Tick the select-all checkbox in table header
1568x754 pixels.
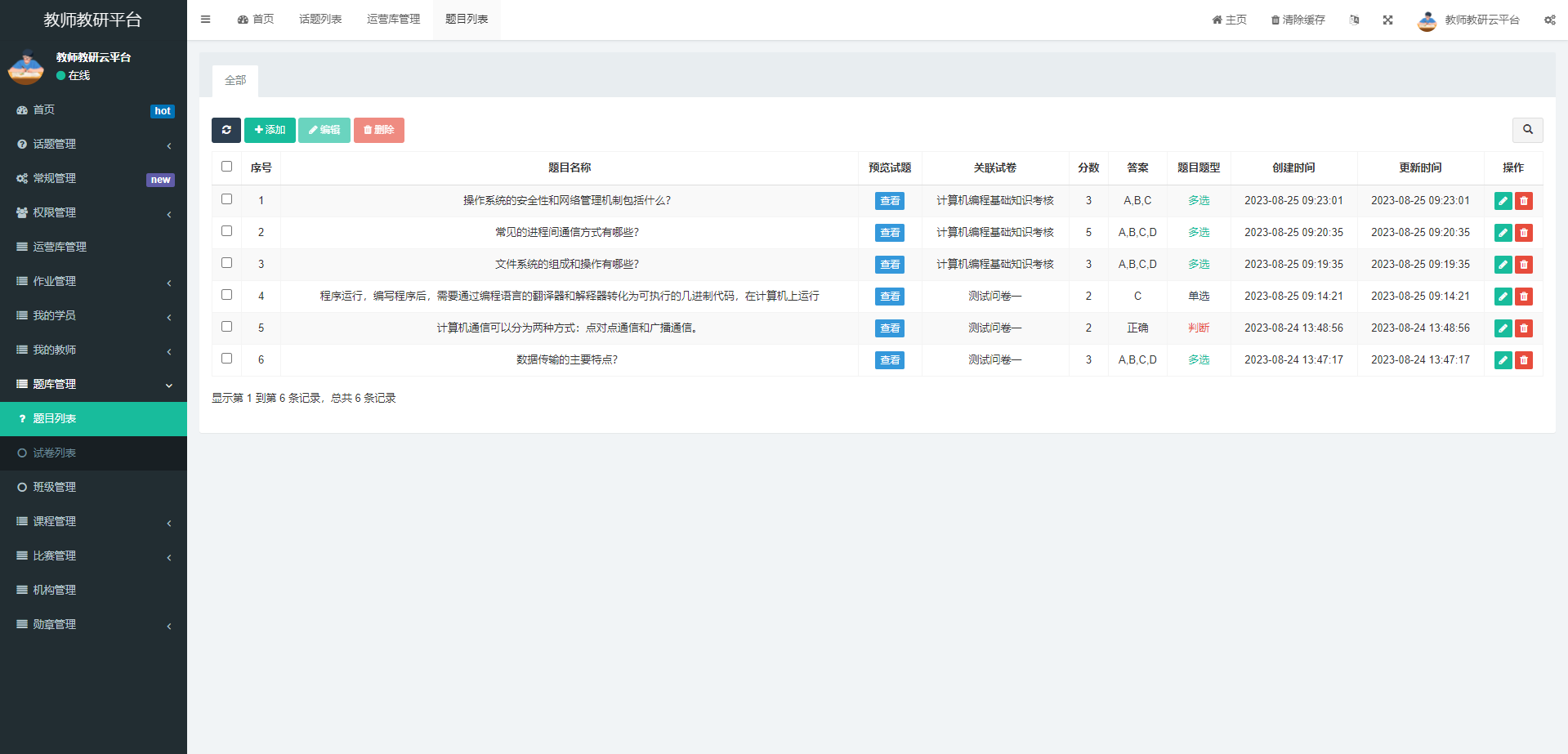[x=227, y=167]
